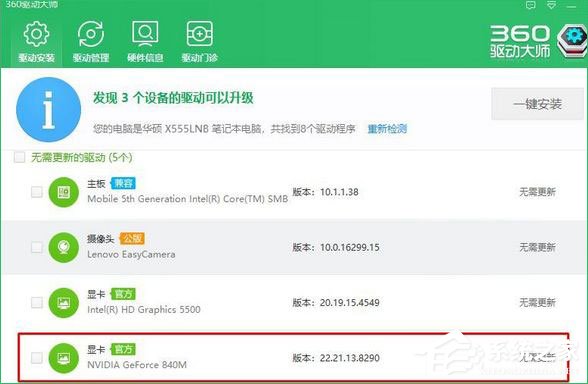Image resolution: width=588 pixels, height=384 pixels.
Task: Open the 驱动安装 tab
Action: [x=36, y=41]
